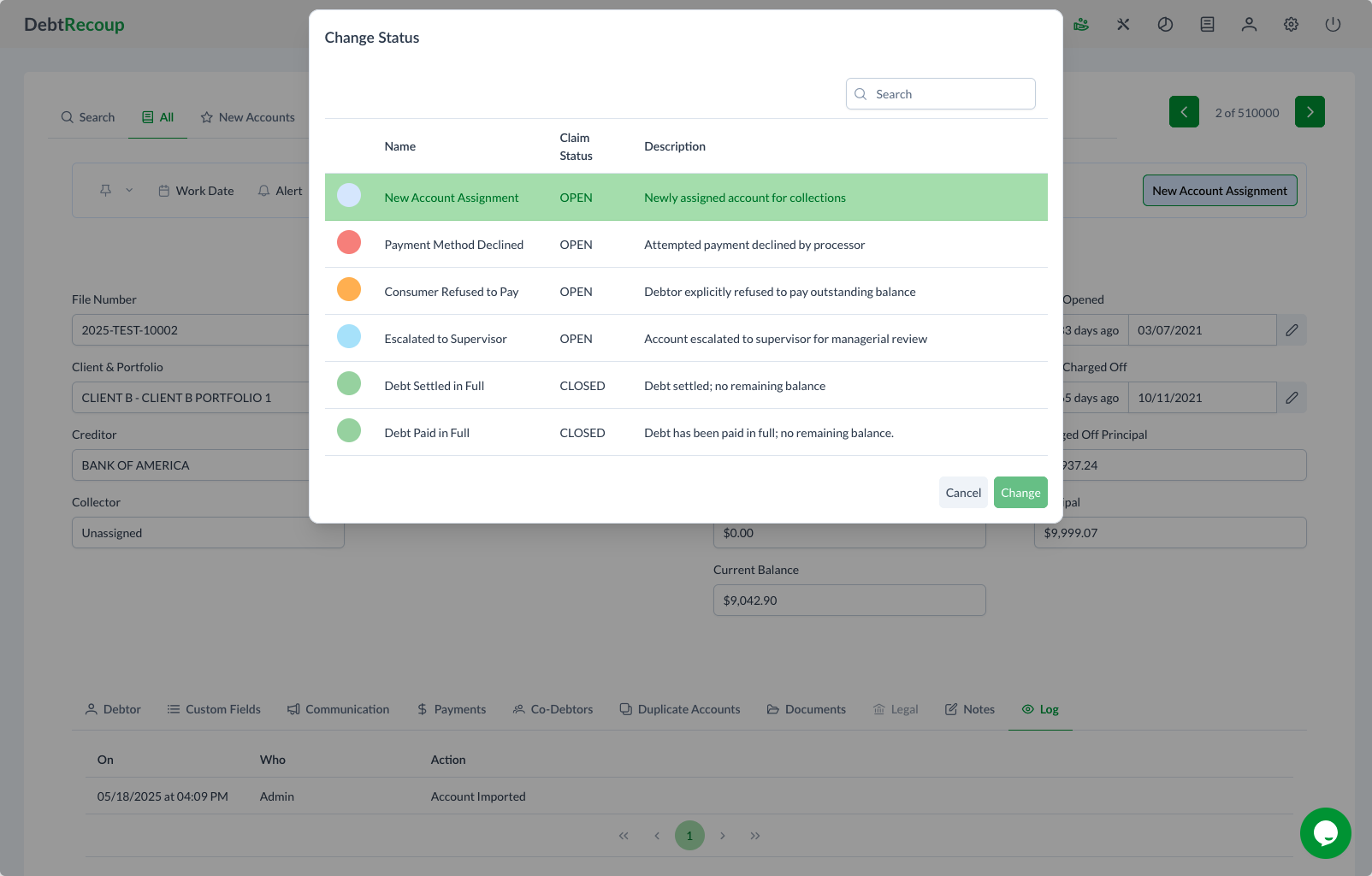Click the reports pie chart icon
1372x876 pixels.
coord(1165,25)
